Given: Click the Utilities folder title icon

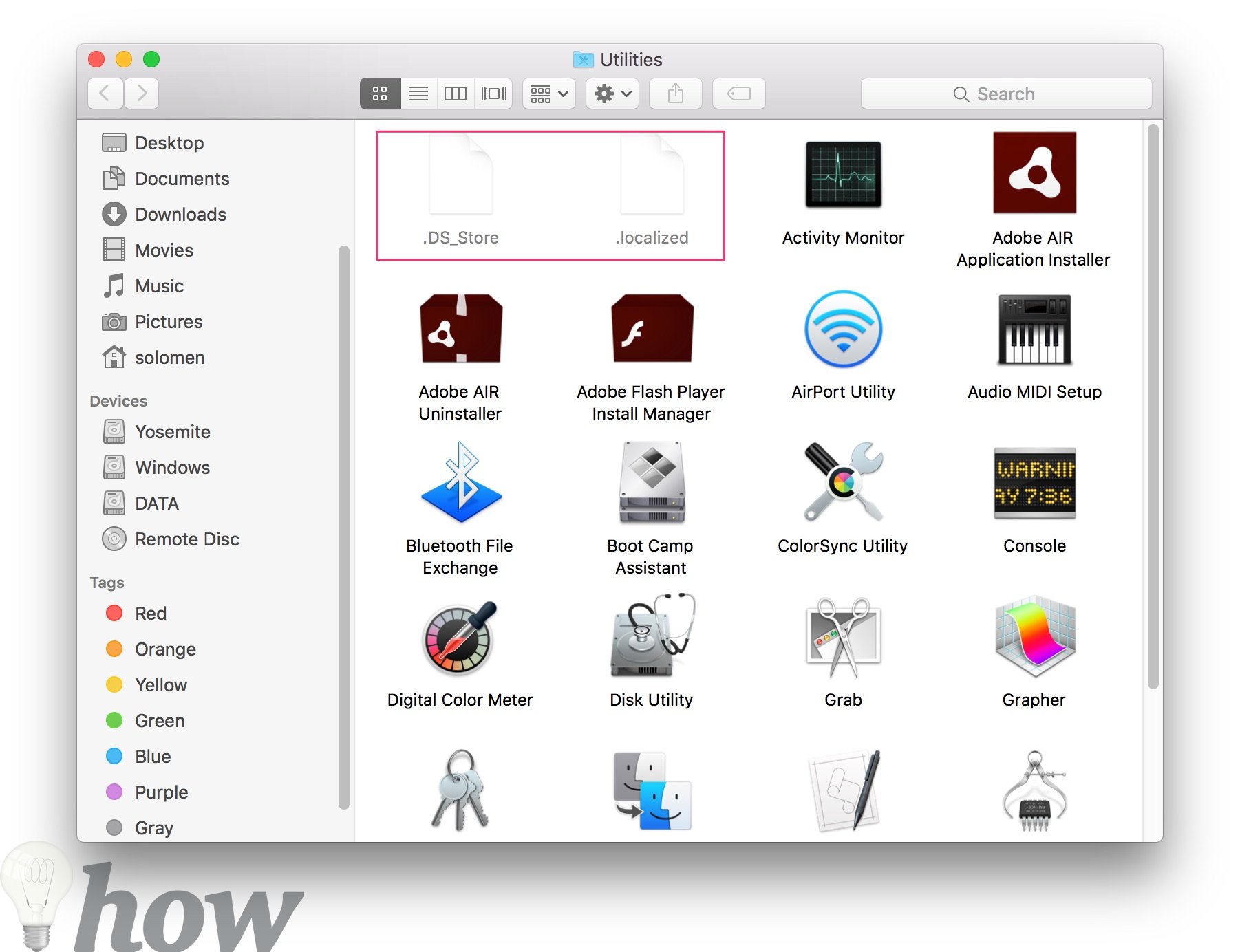Looking at the screenshot, I should tap(583, 60).
